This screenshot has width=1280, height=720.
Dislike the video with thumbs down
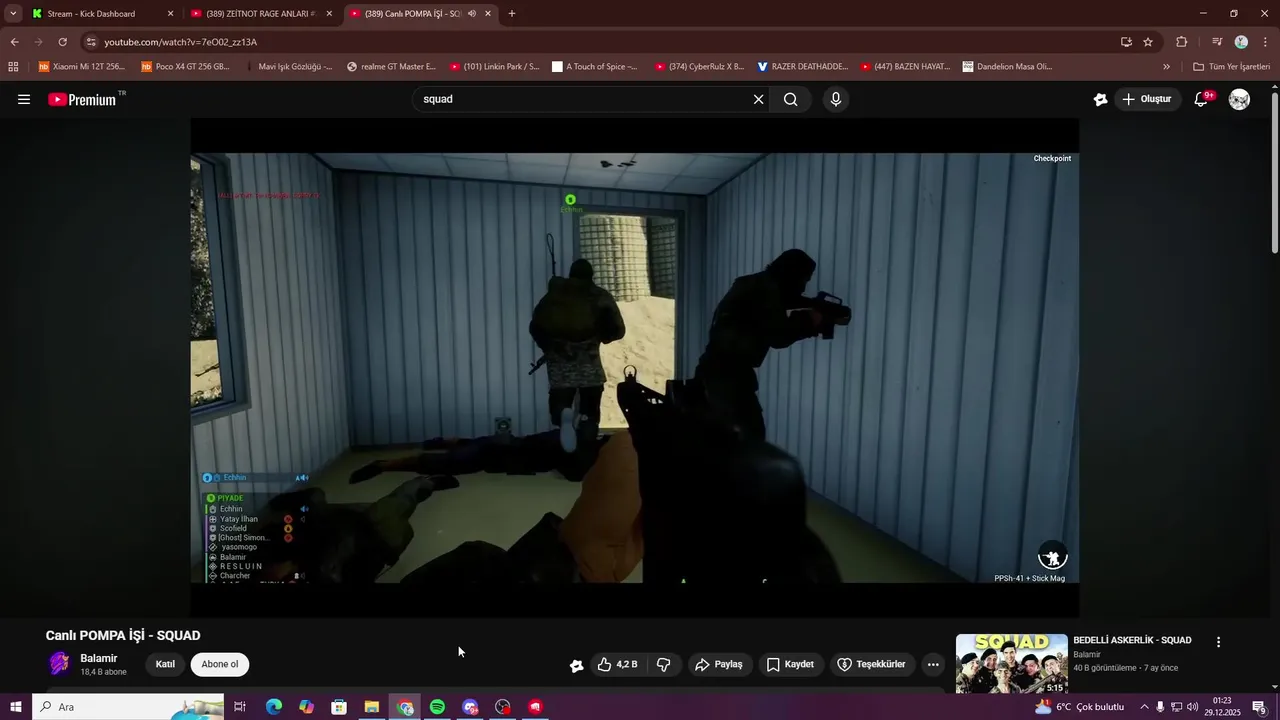tap(663, 664)
